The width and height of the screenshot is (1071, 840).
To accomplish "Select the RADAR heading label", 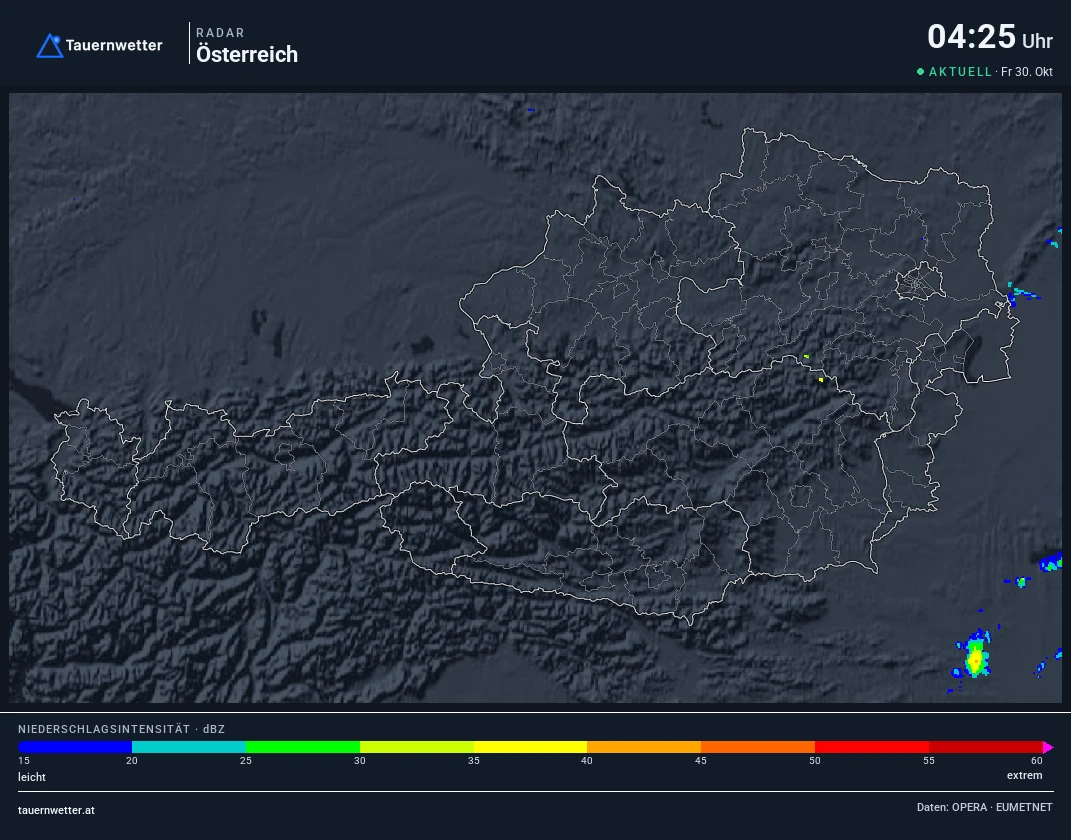I will click(x=220, y=33).
